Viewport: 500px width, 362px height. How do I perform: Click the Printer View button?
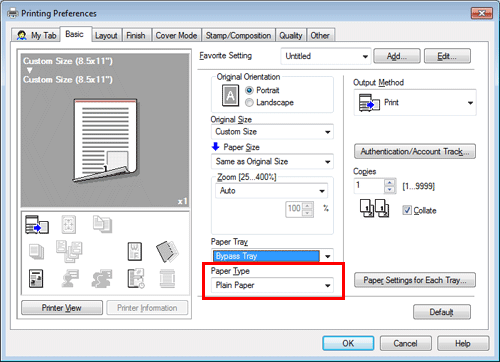pos(62,308)
